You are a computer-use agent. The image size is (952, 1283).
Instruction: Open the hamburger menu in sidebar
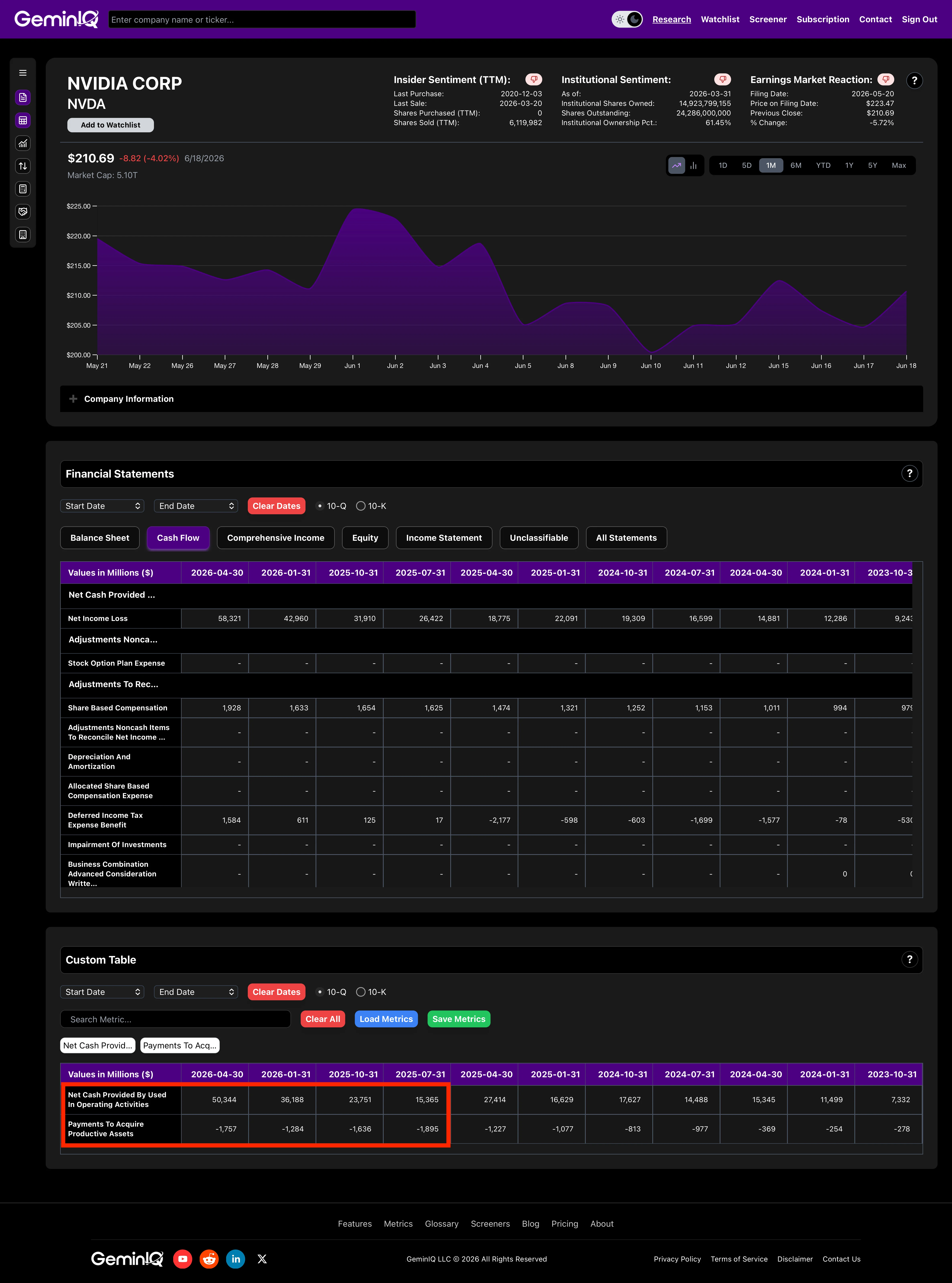(x=23, y=73)
